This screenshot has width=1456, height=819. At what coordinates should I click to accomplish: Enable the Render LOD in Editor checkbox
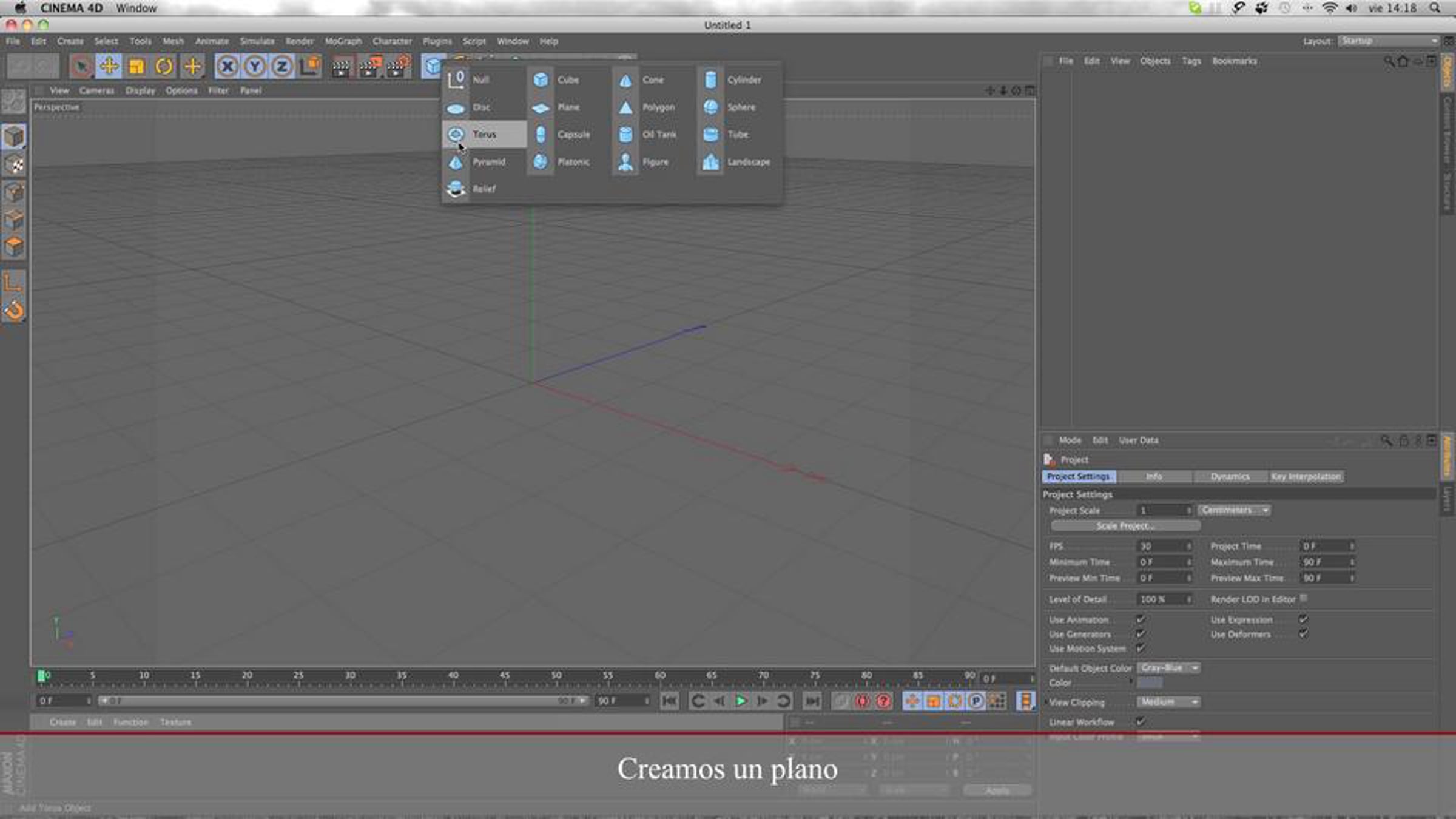point(1304,599)
